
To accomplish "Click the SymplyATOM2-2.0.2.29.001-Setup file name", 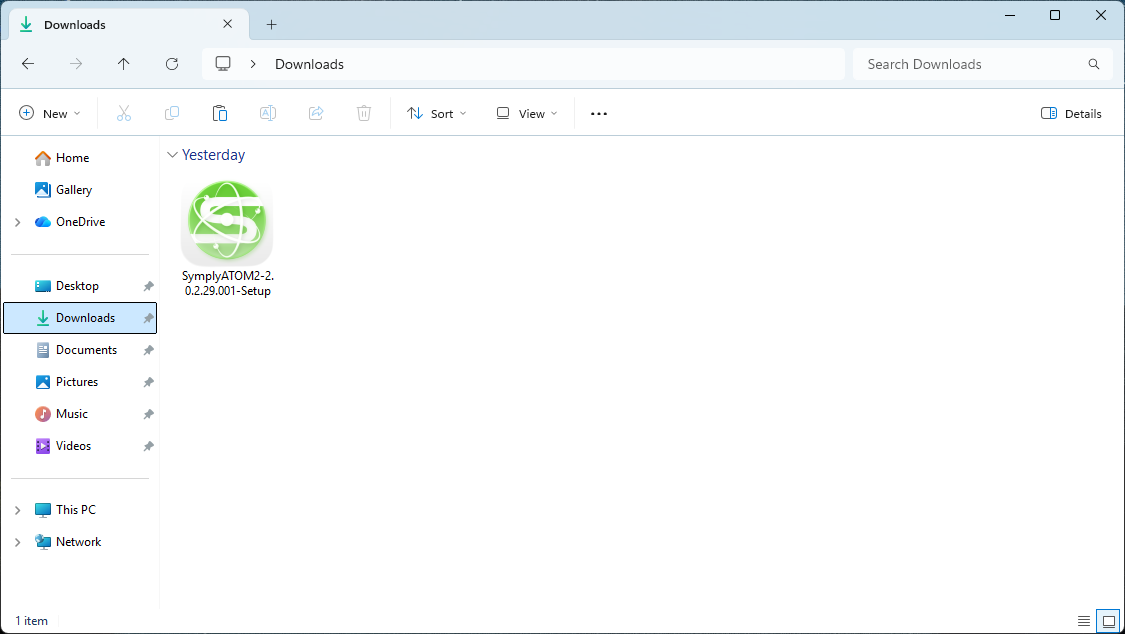I will (x=227, y=283).
